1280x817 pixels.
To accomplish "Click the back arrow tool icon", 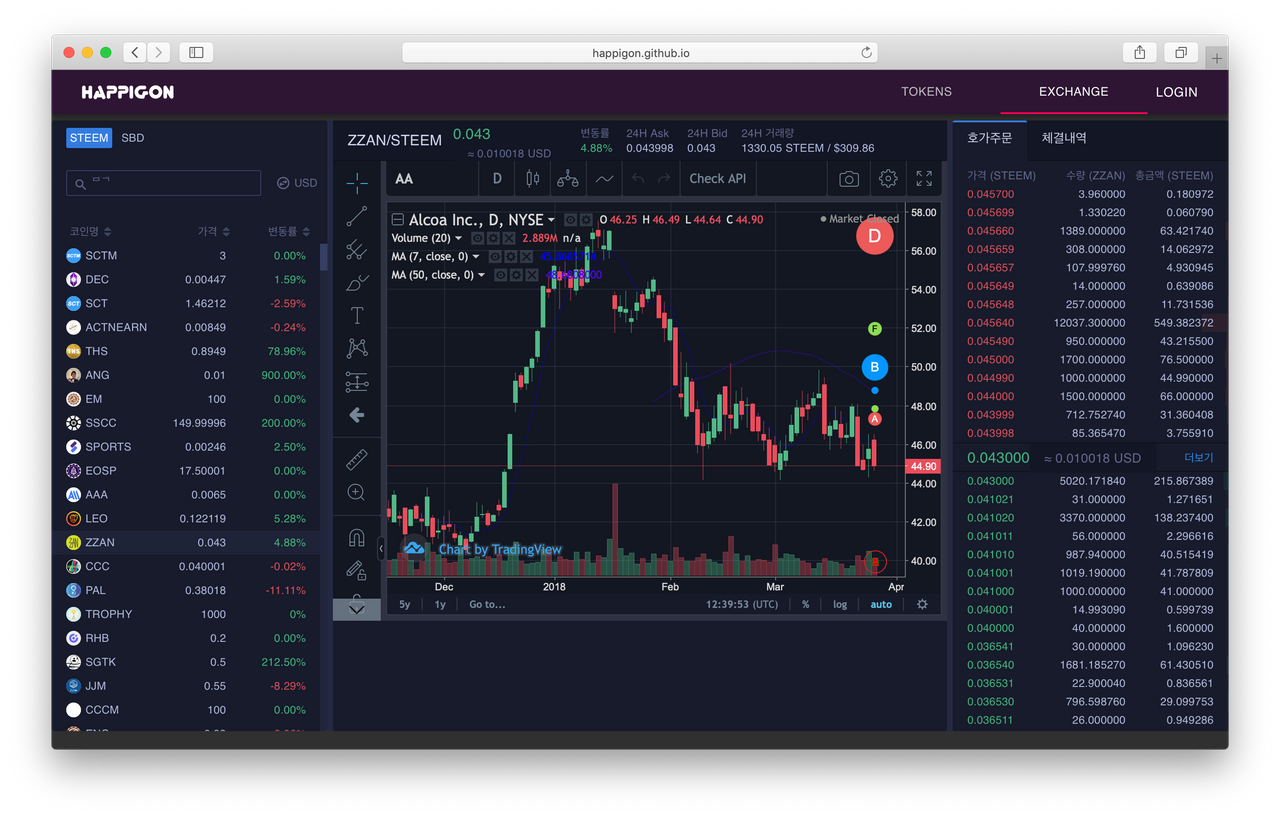I will (x=357, y=415).
